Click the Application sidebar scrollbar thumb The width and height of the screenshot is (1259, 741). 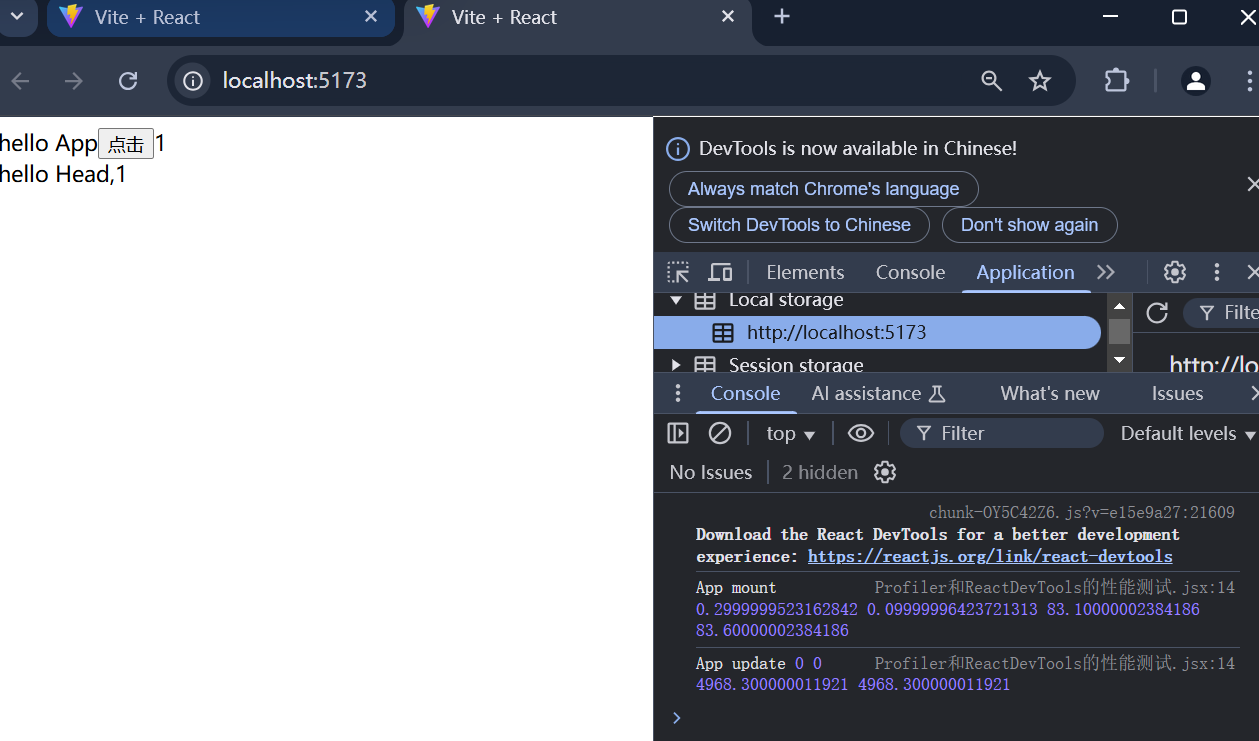pyautogui.click(x=1119, y=332)
